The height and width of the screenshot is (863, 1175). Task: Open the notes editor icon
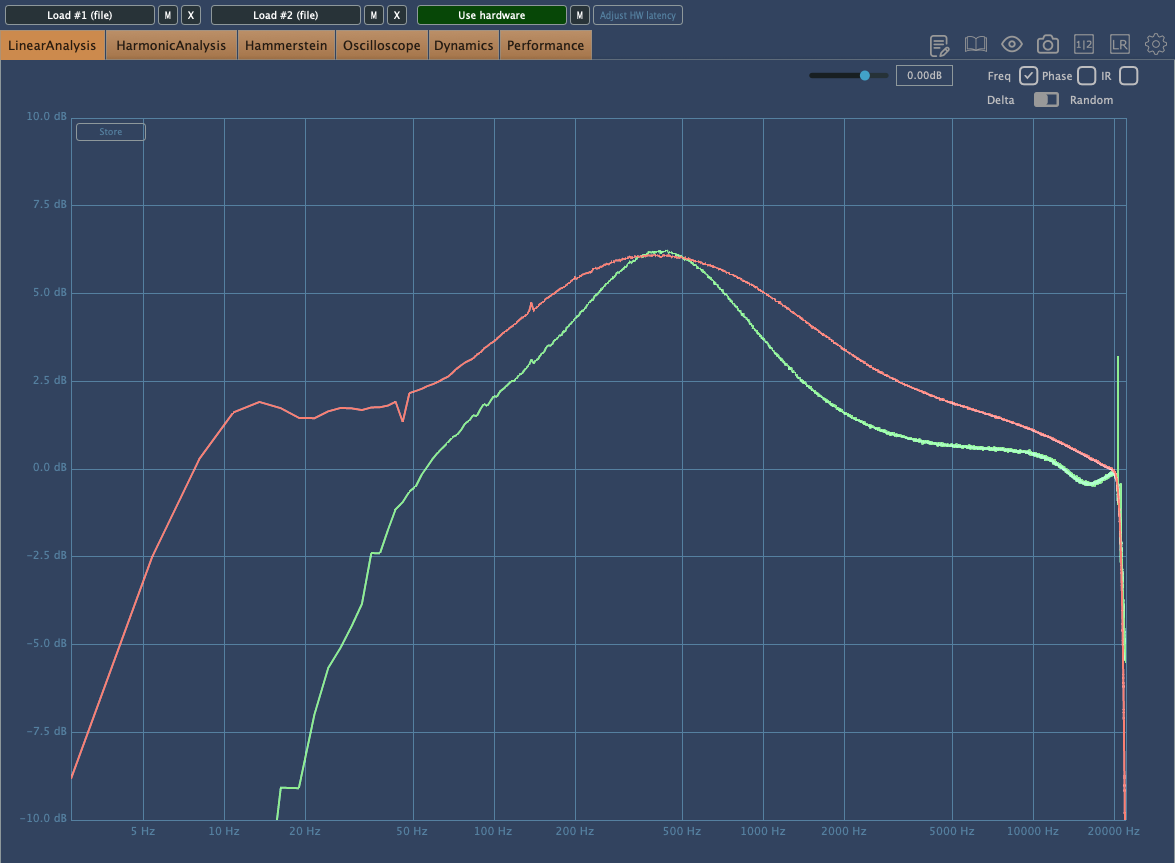[939, 45]
